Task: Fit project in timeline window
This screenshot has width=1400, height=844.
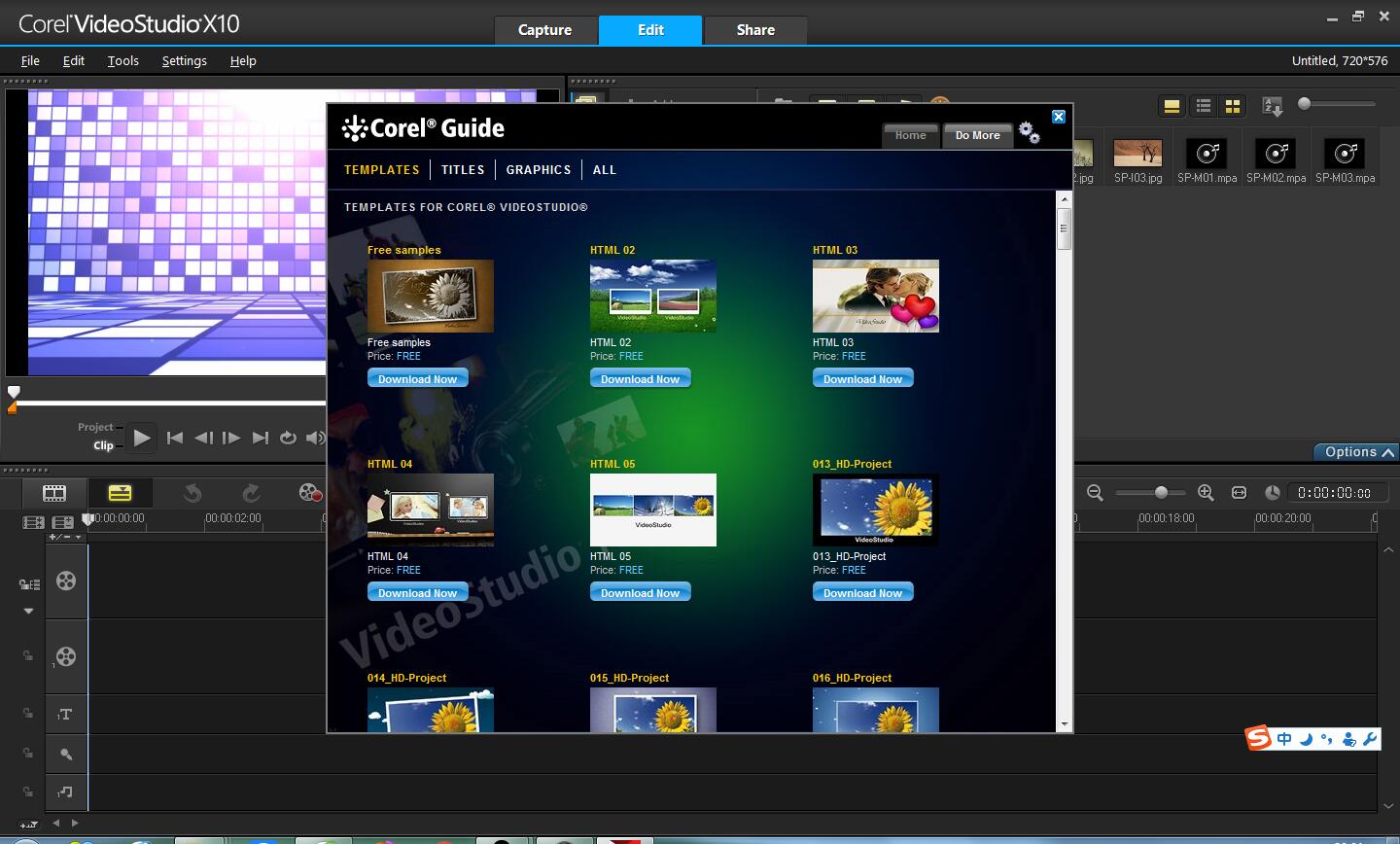Action: coord(1239,493)
